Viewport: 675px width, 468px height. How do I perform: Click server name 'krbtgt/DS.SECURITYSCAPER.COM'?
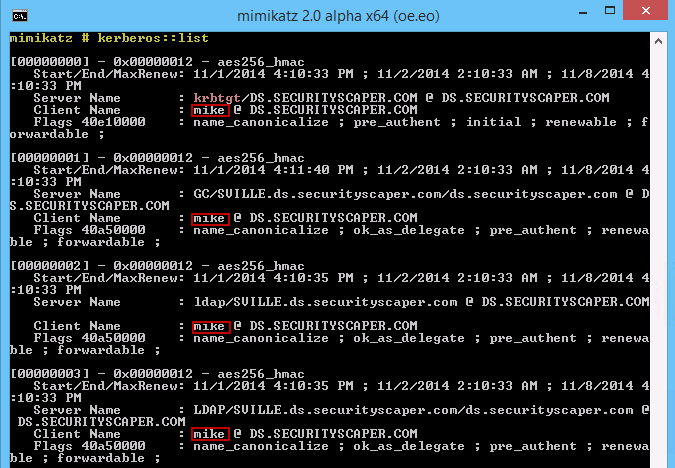tap(305, 98)
